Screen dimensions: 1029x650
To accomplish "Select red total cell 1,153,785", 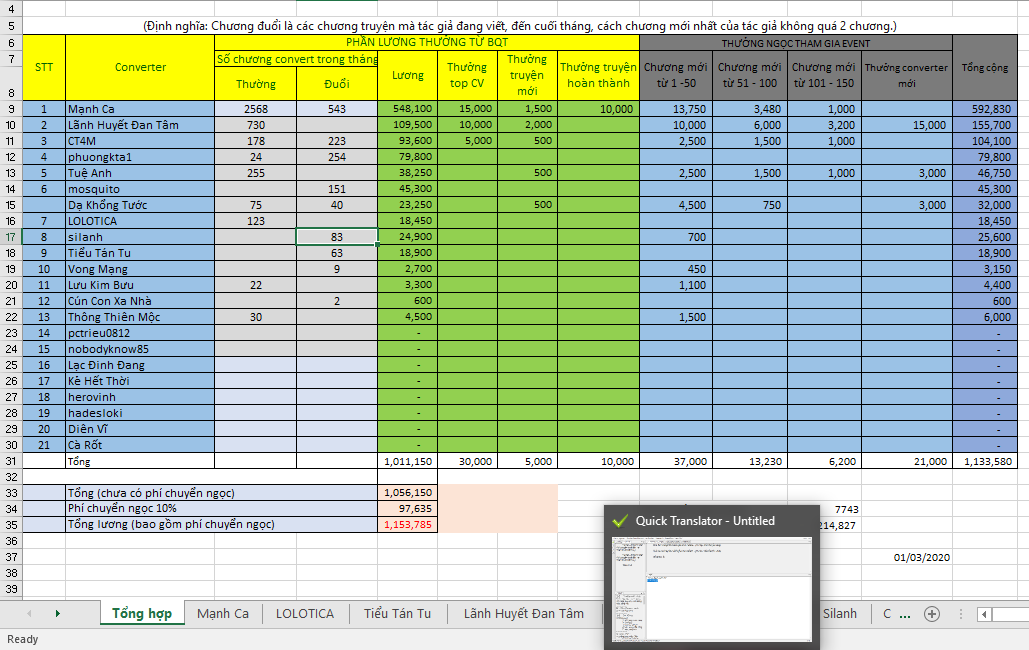I will (x=408, y=525).
